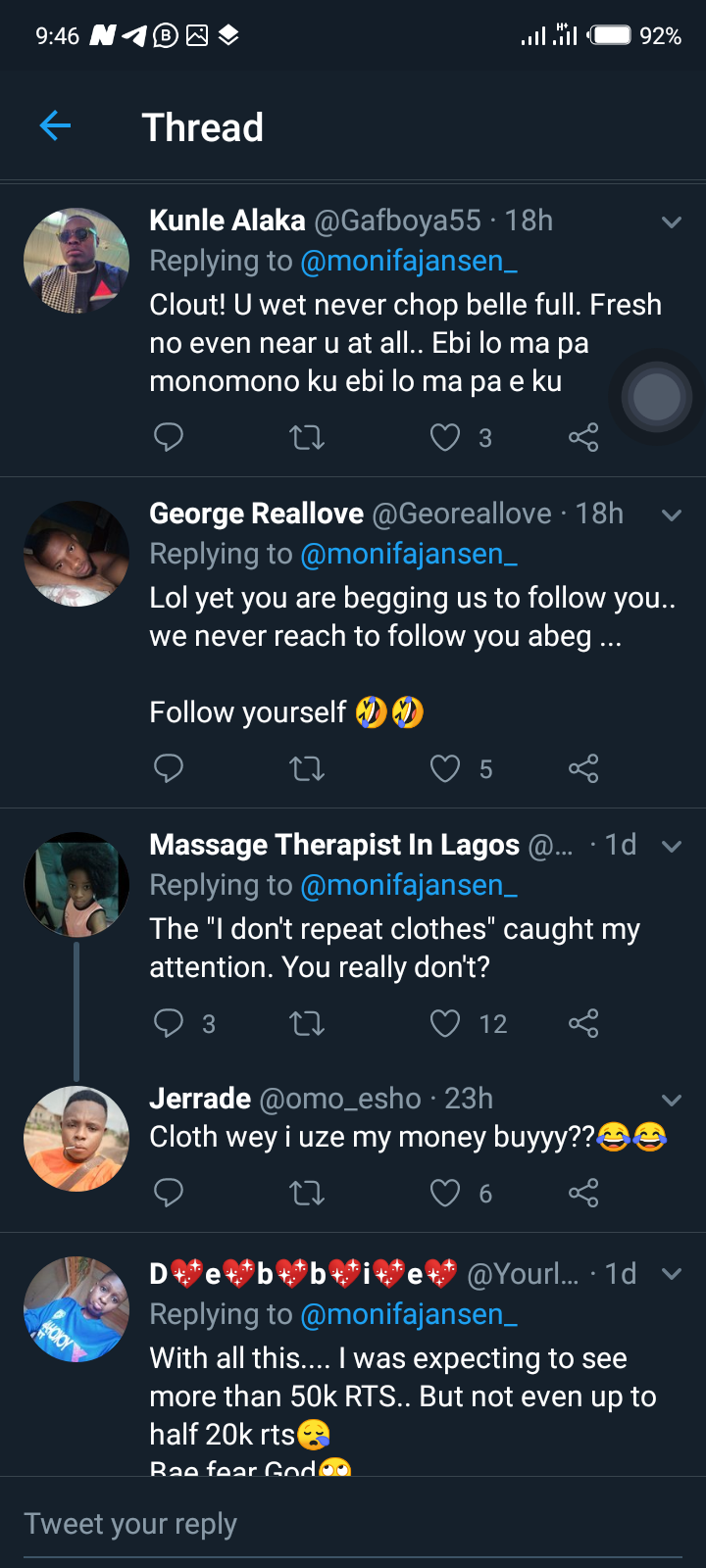Image resolution: width=706 pixels, height=1568 pixels.
Task: Open chevron menu on Jerrade's tweet
Action: (x=672, y=1101)
